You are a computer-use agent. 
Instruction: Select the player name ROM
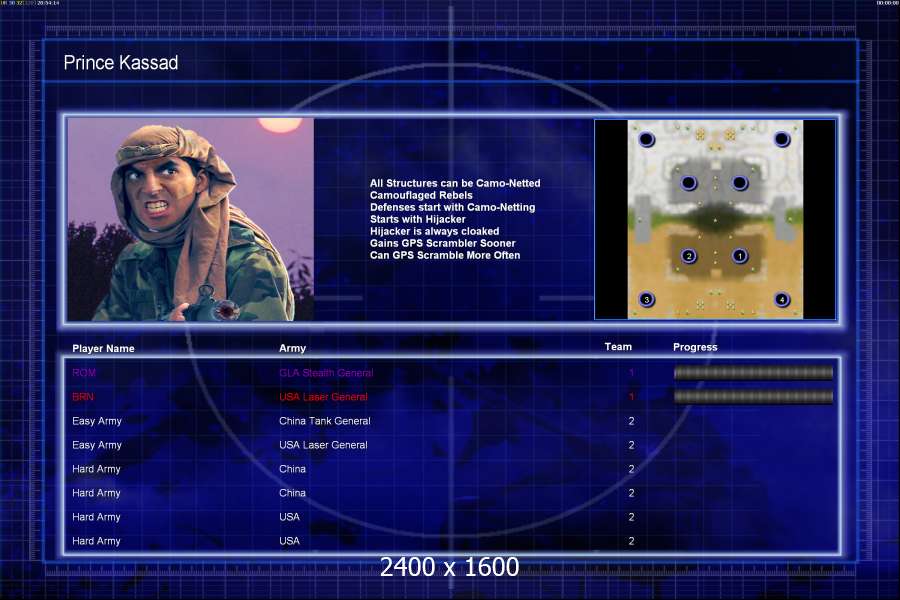tap(85, 373)
